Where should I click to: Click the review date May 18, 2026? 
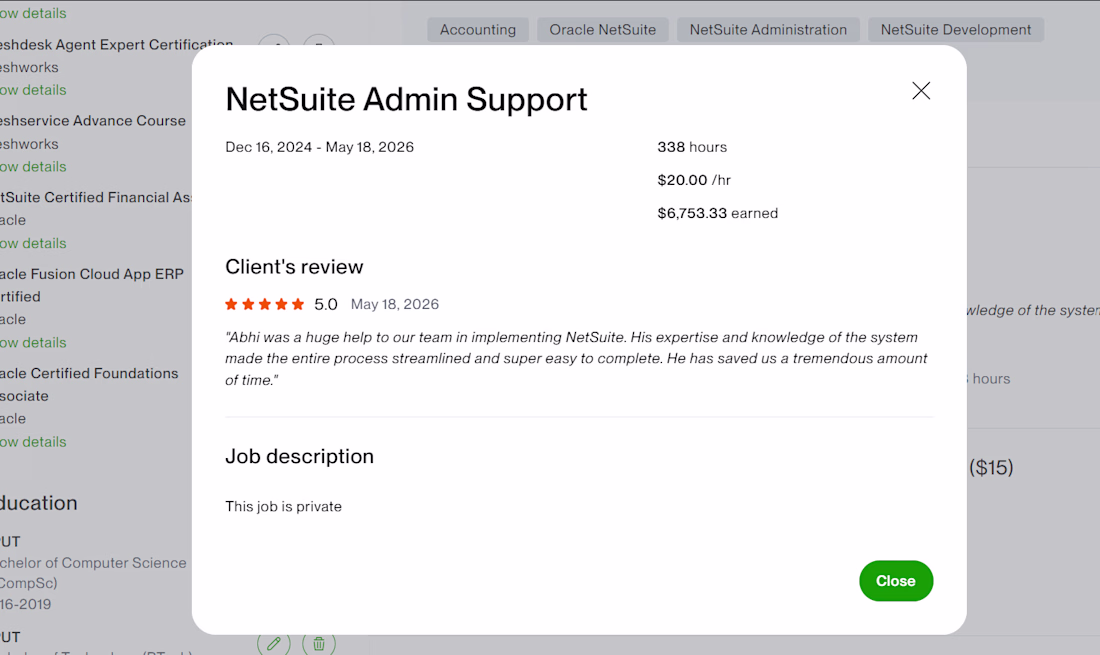pyautogui.click(x=395, y=304)
